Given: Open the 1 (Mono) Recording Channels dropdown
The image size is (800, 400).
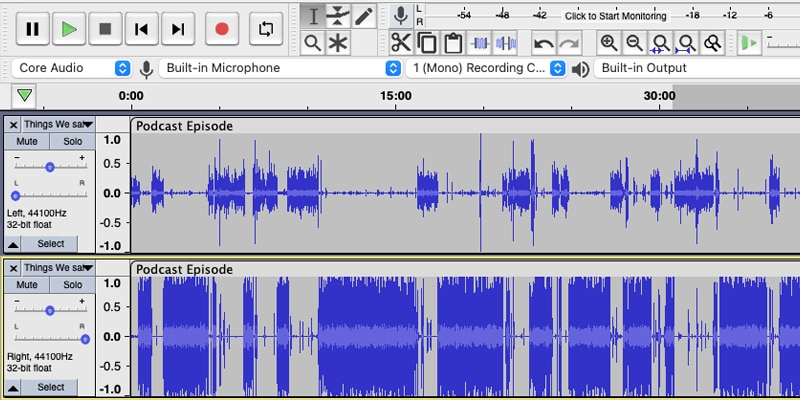Looking at the screenshot, I should (486, 68).
